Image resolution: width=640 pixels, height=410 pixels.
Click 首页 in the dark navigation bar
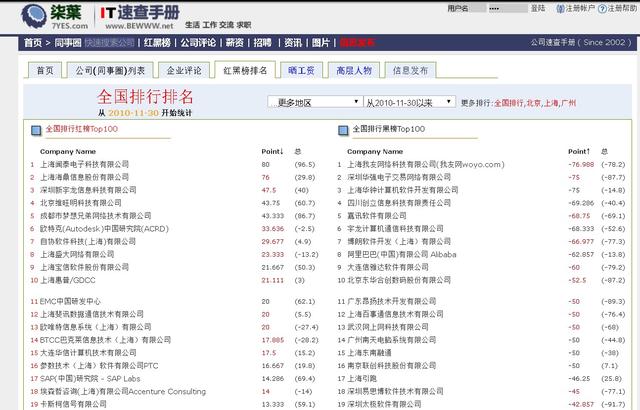pos(33,42)
